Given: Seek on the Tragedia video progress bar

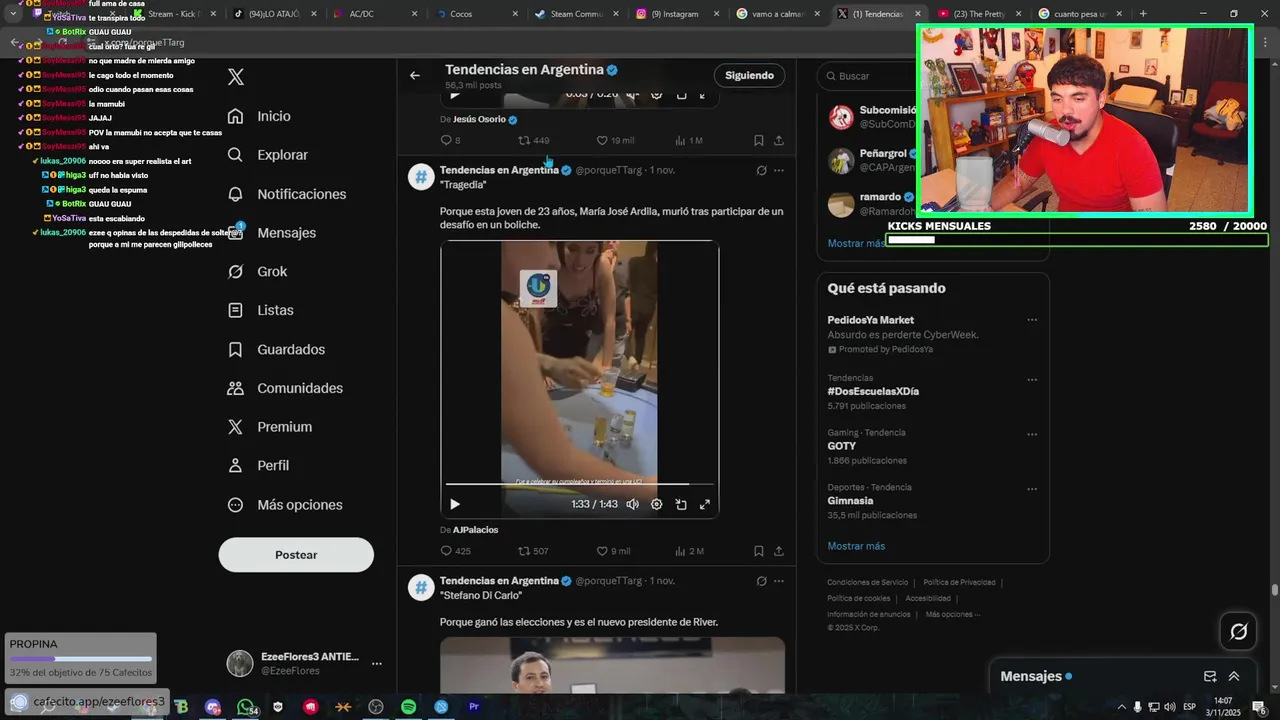Looking at the screenshot, I should [580, 485].
